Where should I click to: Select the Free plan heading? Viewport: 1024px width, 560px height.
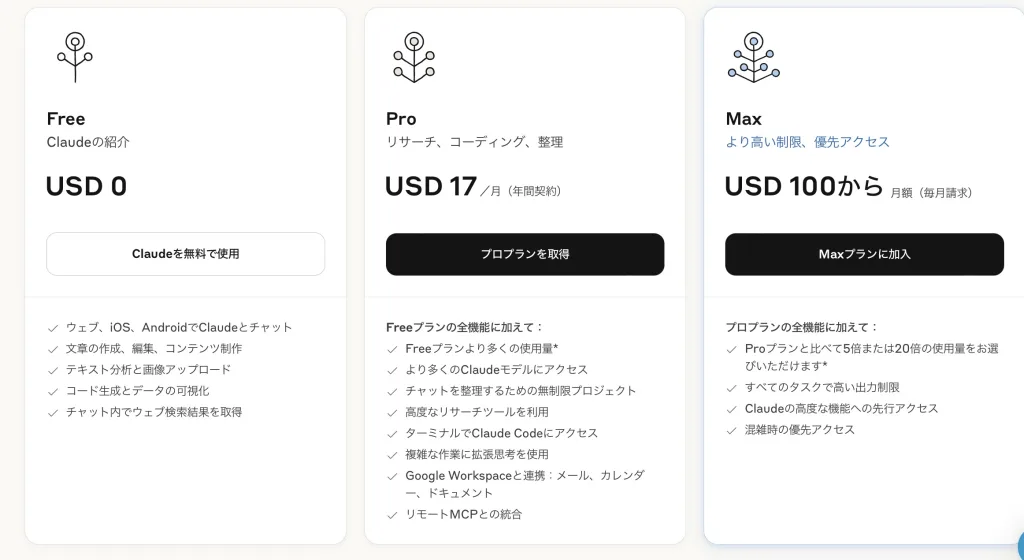point(66,119)
